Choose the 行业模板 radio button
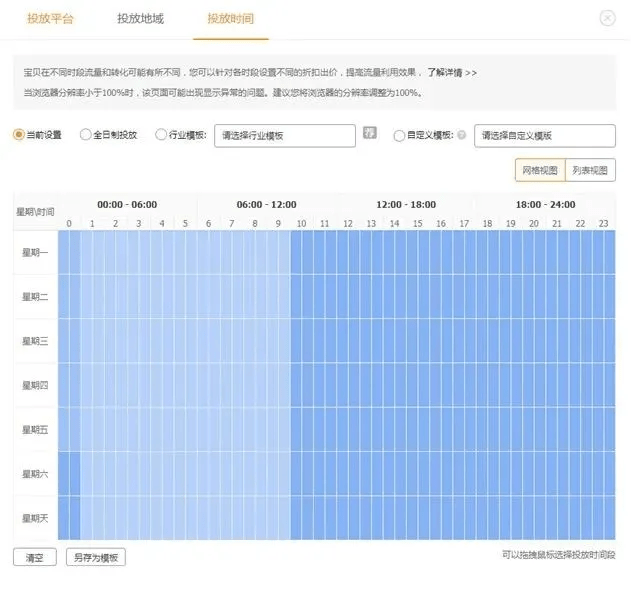 161,134
